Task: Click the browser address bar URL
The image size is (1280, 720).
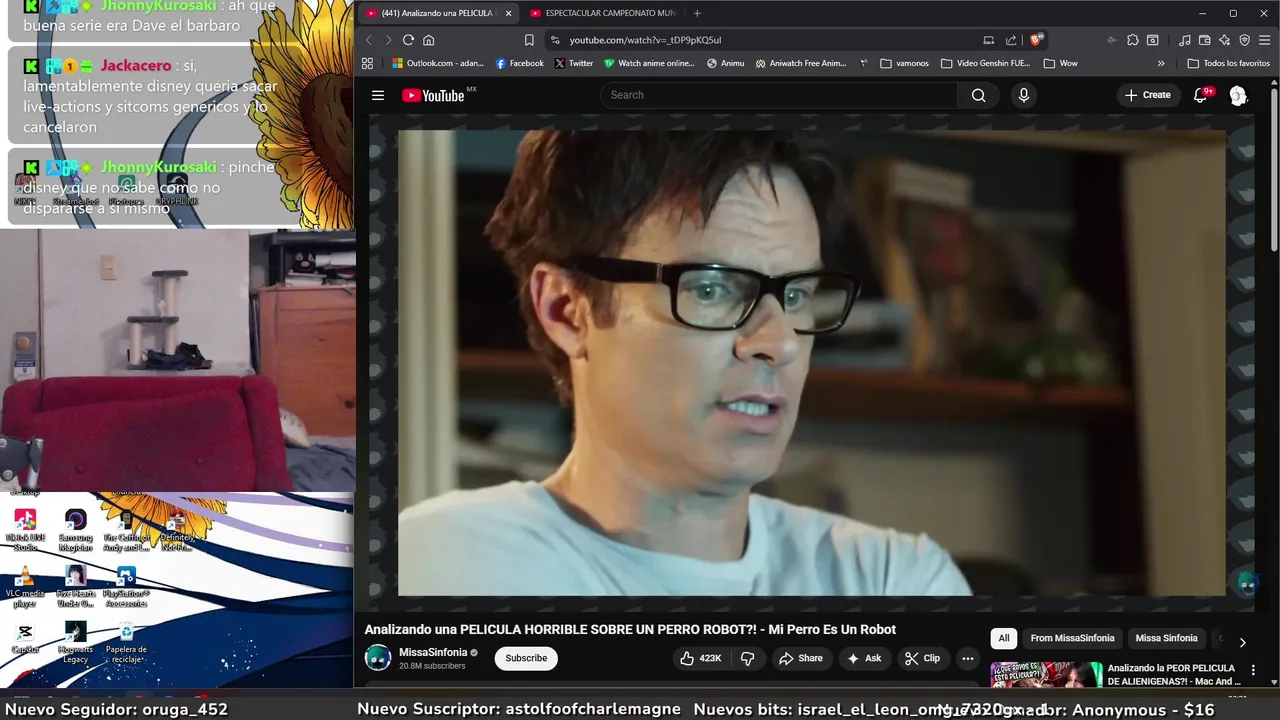Action: click(x=645, y=40)
